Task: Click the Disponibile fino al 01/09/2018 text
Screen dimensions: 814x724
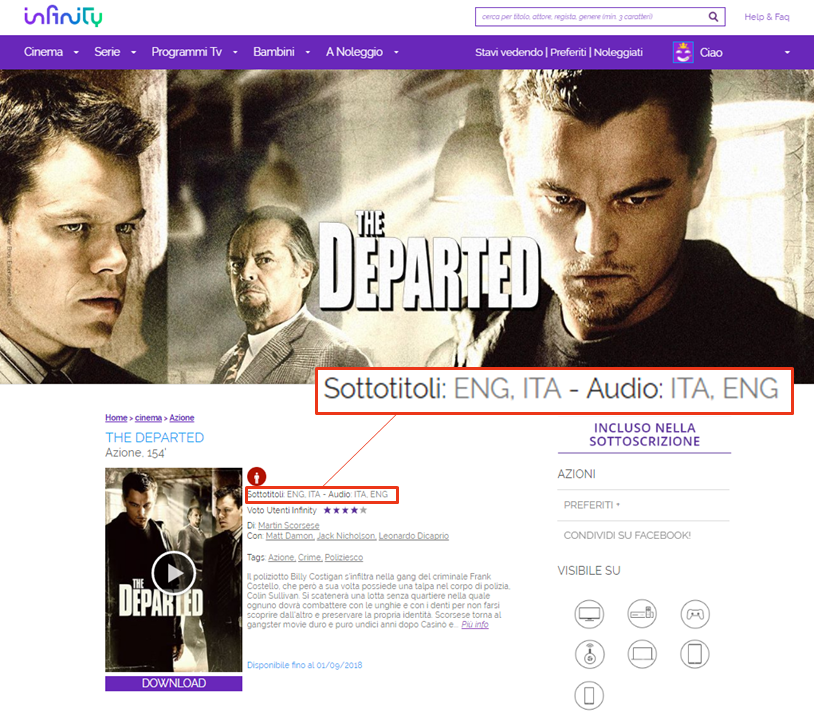Action: 305,665
